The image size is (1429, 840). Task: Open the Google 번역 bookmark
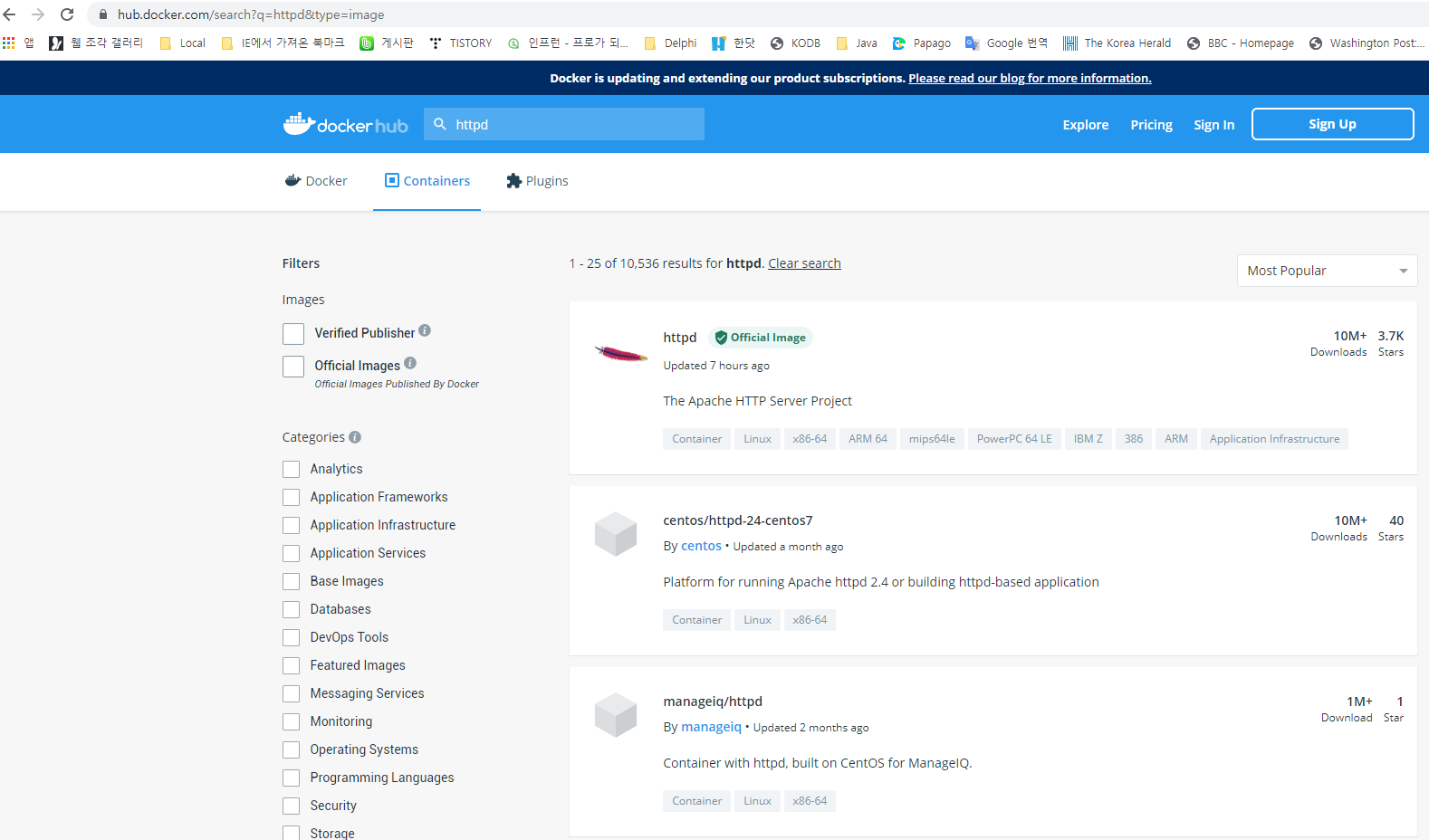point(1006,43)
